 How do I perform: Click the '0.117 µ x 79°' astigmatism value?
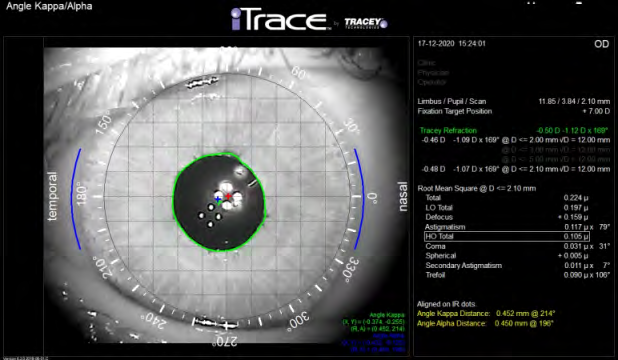click(x=586, y=227)
